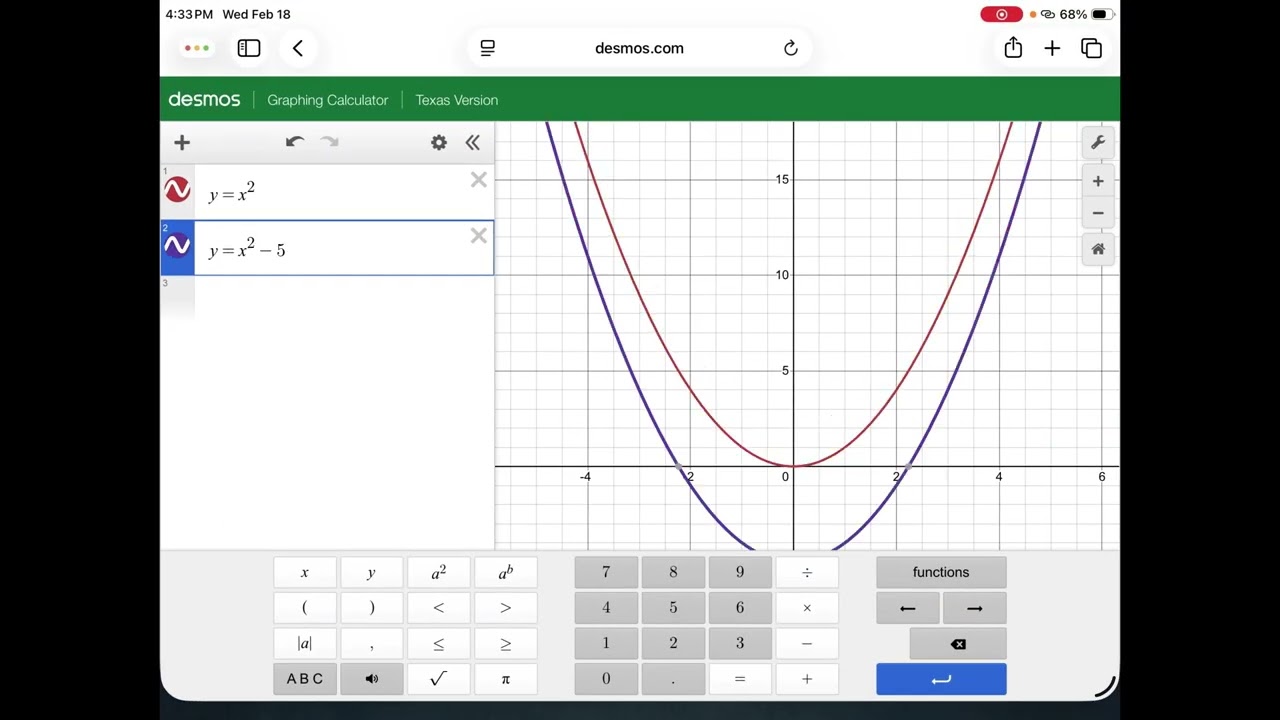Tap the right parenthesis key

click(371, 608)
